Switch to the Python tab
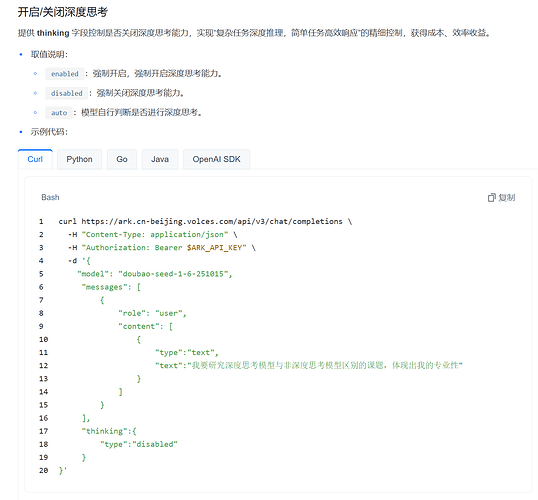Image resolution: width=538 pixels, height=500 pixels. (x=79, y=159)
